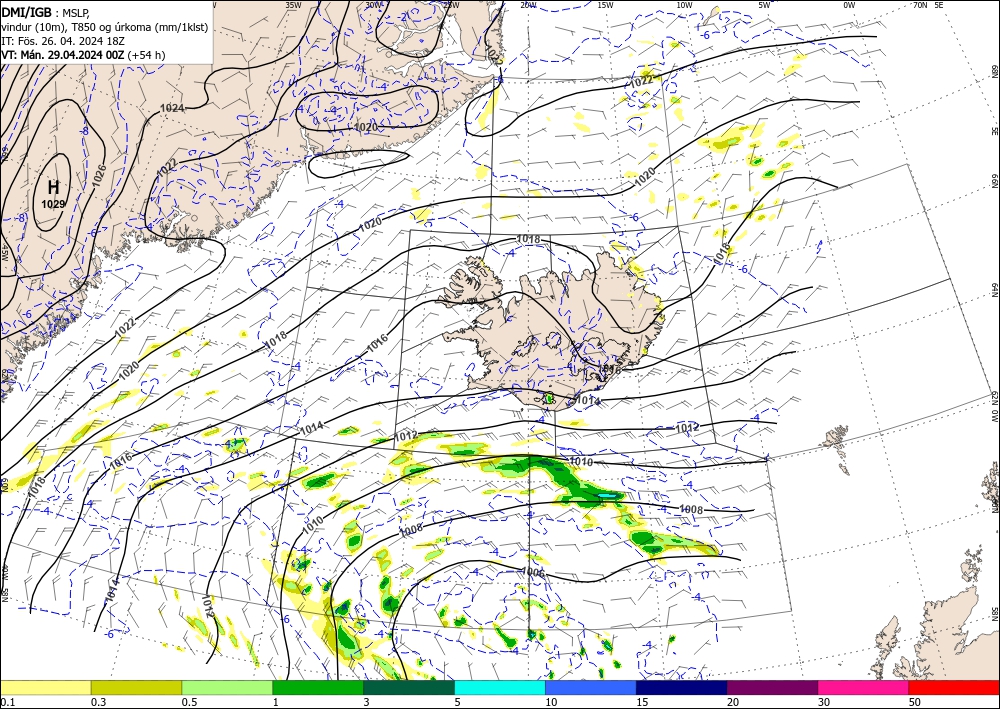Pick the light green 0.5–1 legend swatch
Image resolution: width=1000 pixels, height=709 pixels.
227,687
